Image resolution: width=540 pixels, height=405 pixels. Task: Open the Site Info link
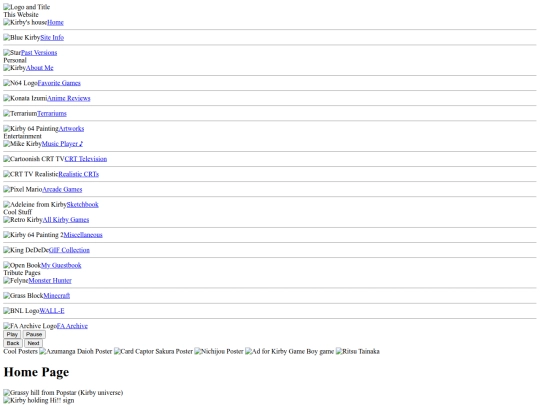(x=52, y=38)
